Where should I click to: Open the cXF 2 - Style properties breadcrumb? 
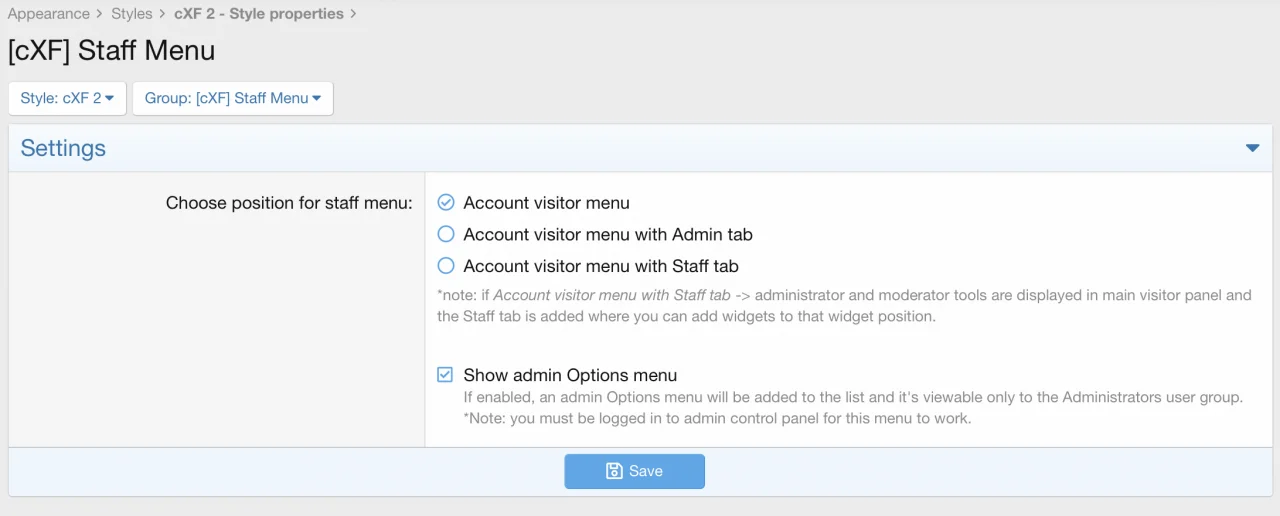coord(258,14)
